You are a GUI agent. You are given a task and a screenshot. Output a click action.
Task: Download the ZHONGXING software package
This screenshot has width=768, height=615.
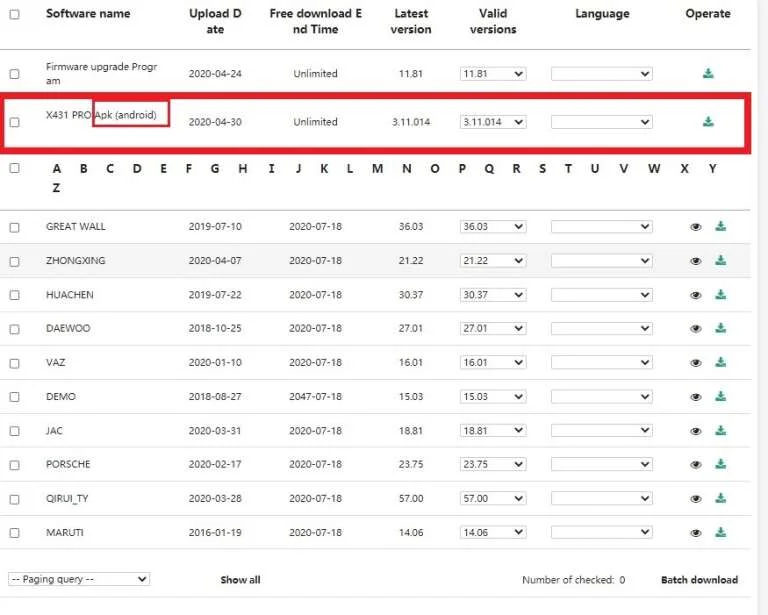721,261
